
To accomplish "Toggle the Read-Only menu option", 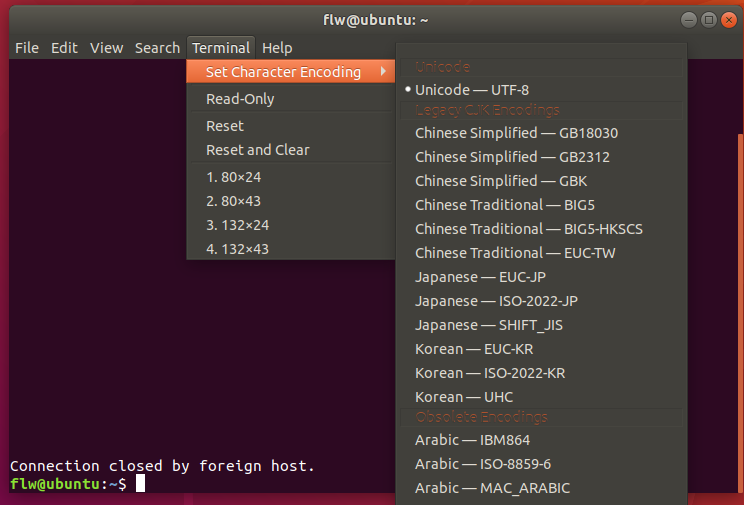I will pos(240,99).
